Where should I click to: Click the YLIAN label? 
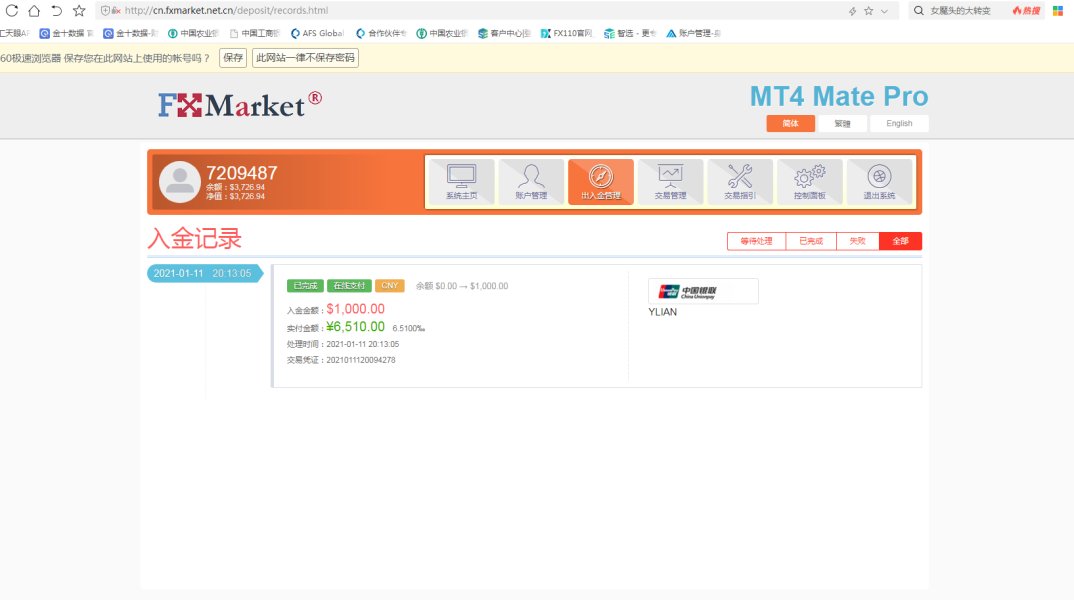point(662,312)
